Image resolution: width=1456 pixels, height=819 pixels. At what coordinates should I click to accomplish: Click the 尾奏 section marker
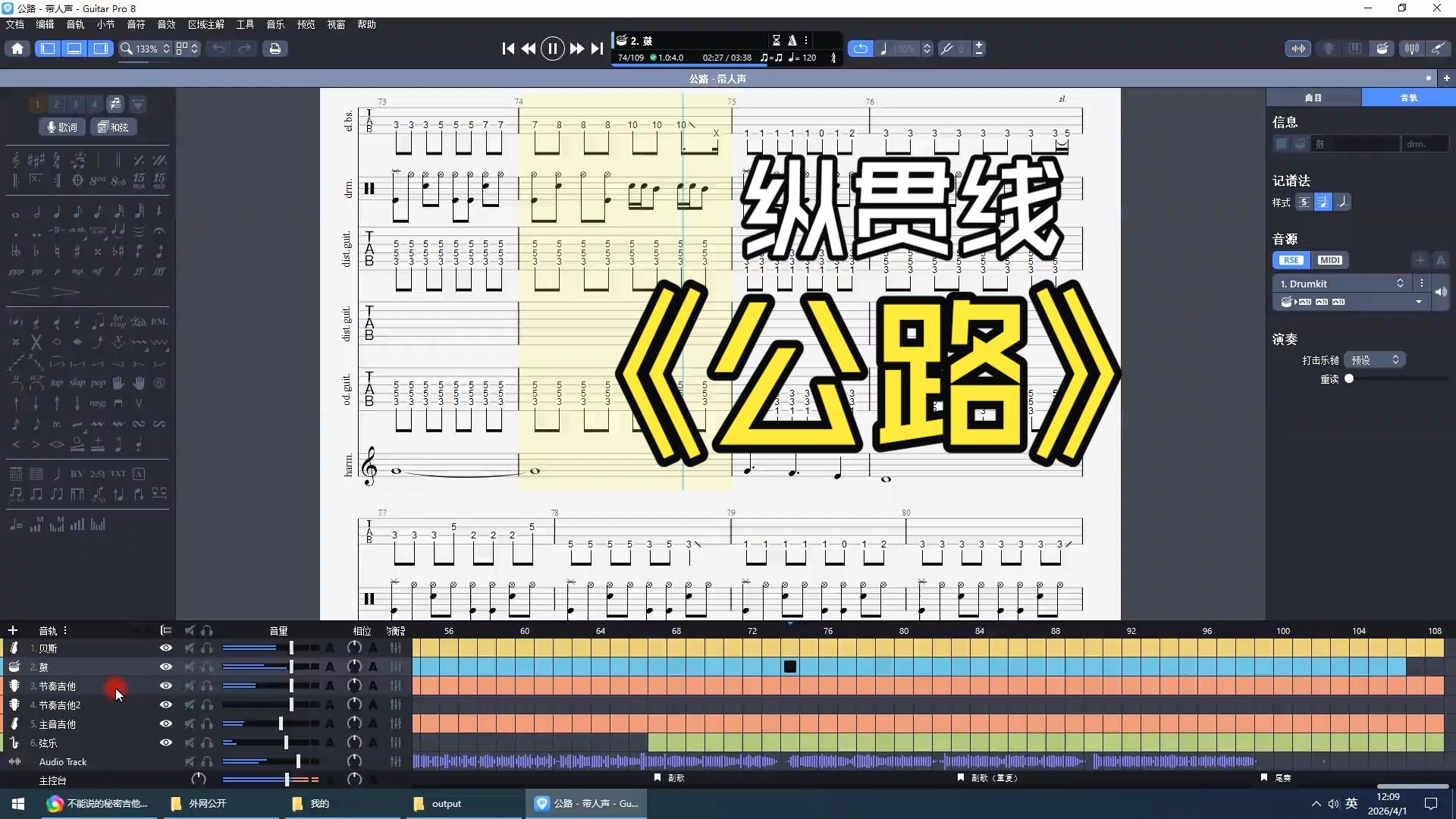(x=1277, y=778)
